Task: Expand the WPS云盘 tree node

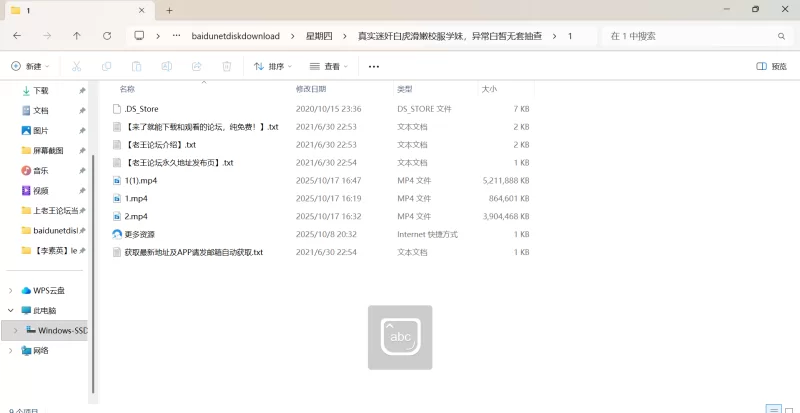Action: 11,290
